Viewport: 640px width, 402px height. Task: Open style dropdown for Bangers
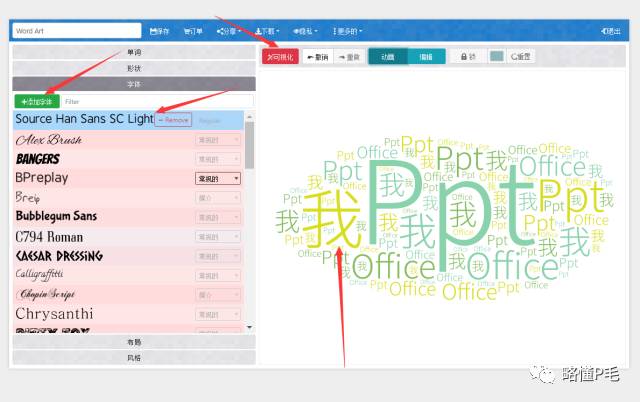click(x=218, y=159)
